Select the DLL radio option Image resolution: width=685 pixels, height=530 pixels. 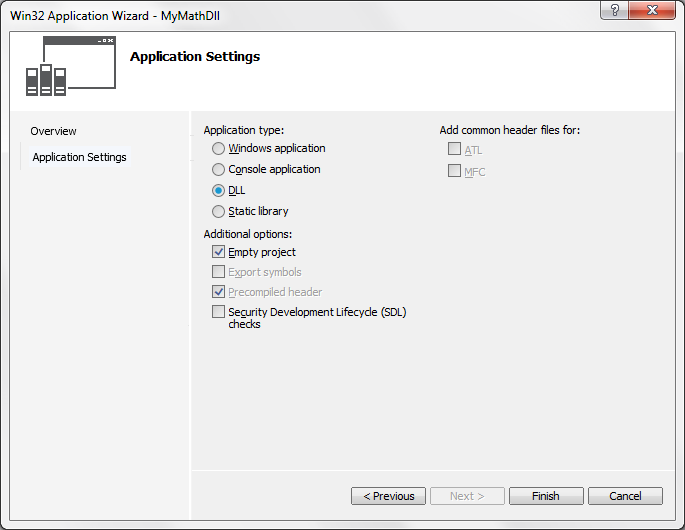point(218,191)
